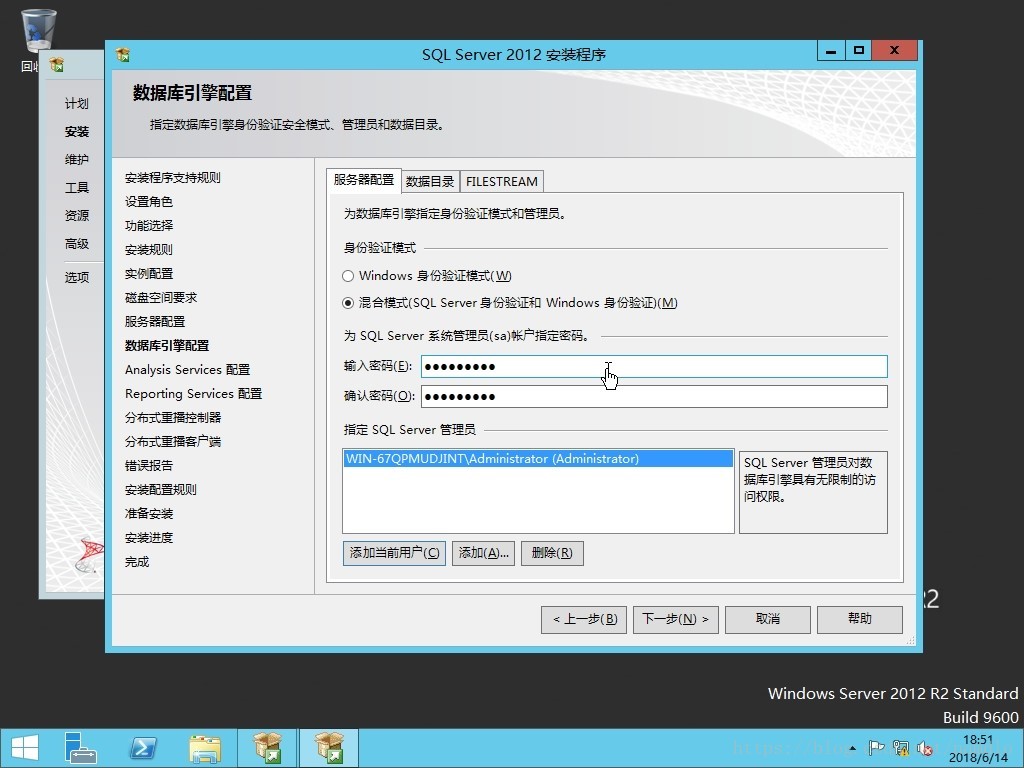Open the Windows Start button

[x=24, y=748]
